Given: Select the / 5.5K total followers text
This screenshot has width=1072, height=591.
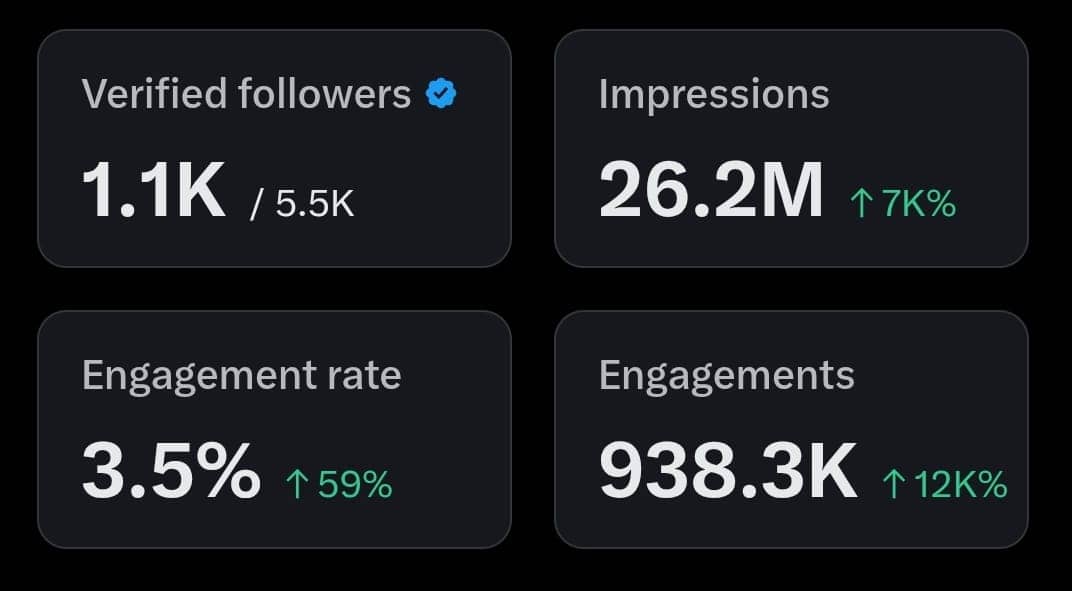Looking at the screenshot, I should click(x=302, y=204).
